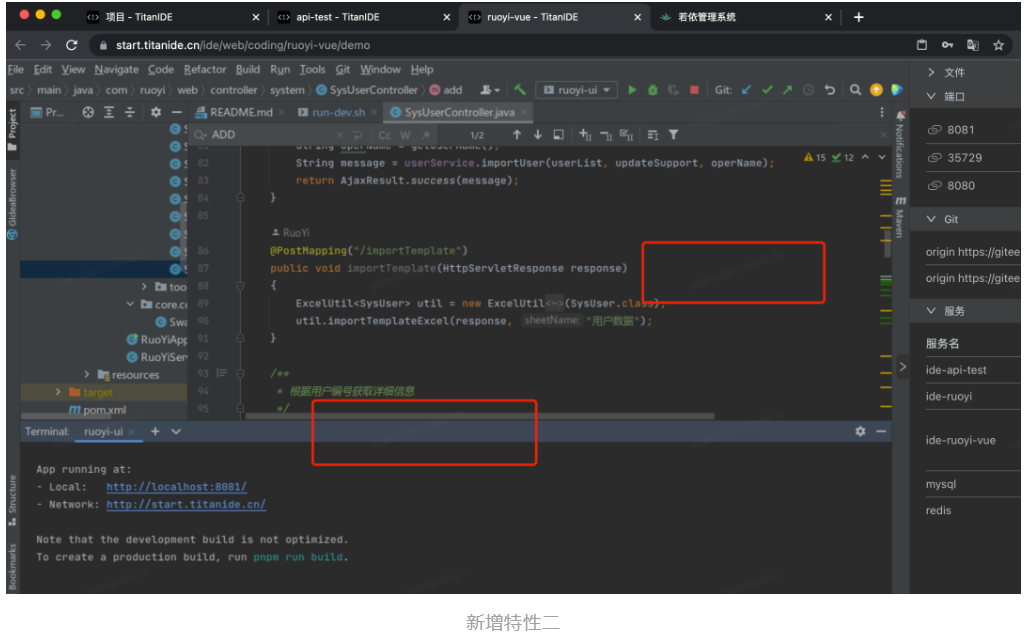Open the Refactor menu

click(205, 69)
